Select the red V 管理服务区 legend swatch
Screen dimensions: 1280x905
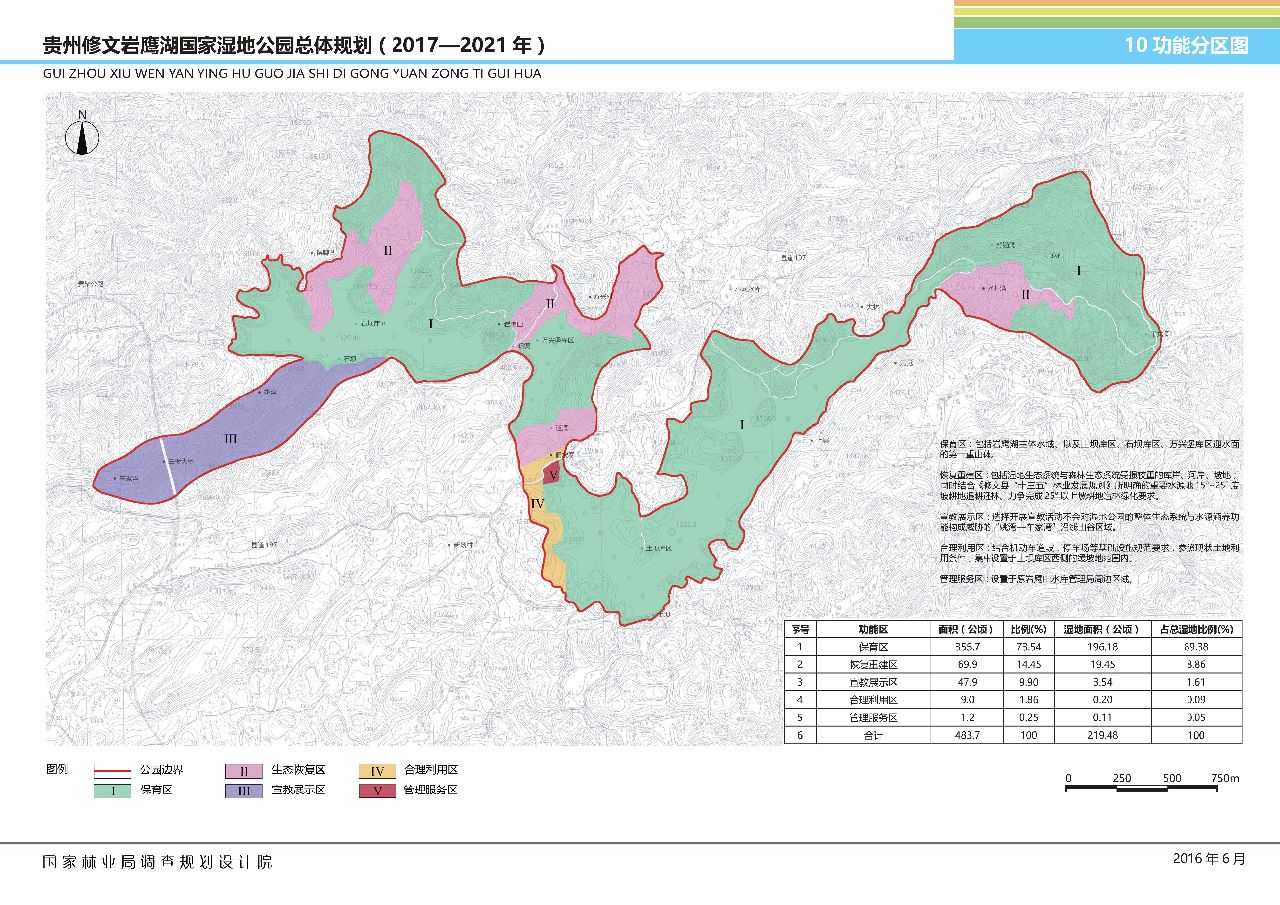click(x=376, y=790)
